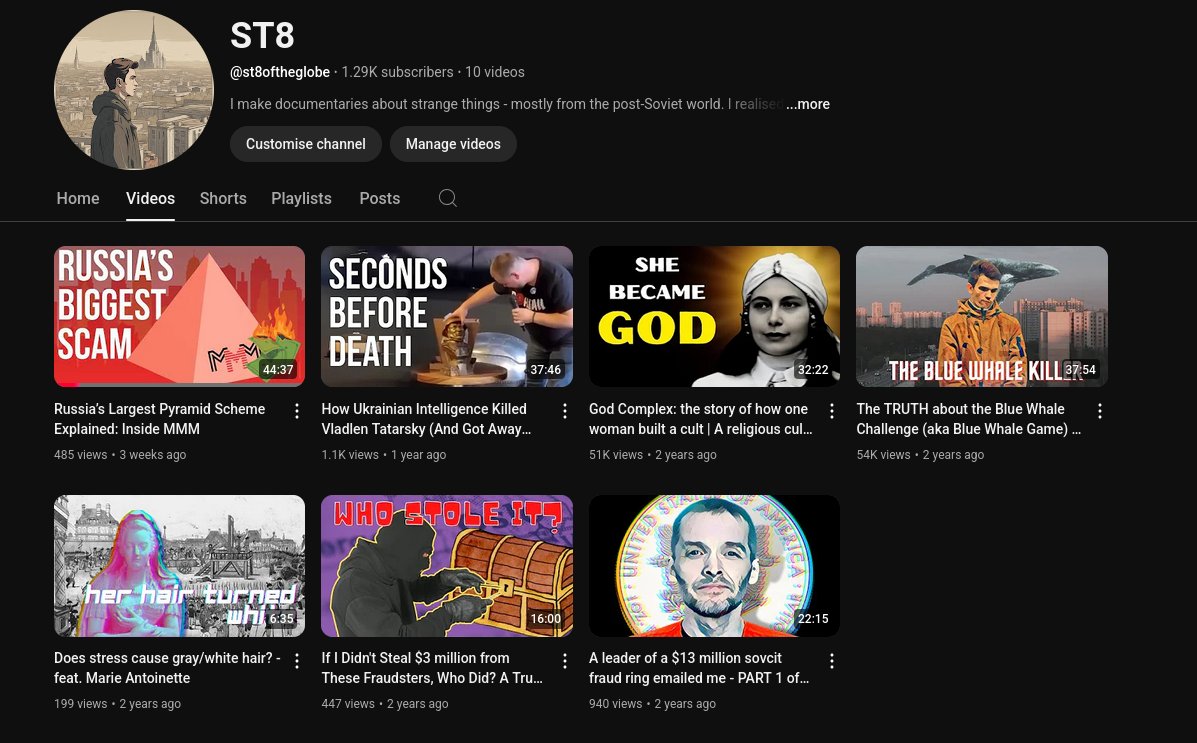1197x743 pixels.
Task: Click the @st8oftheglobe channel handle
Action: (x=279, y=72)
